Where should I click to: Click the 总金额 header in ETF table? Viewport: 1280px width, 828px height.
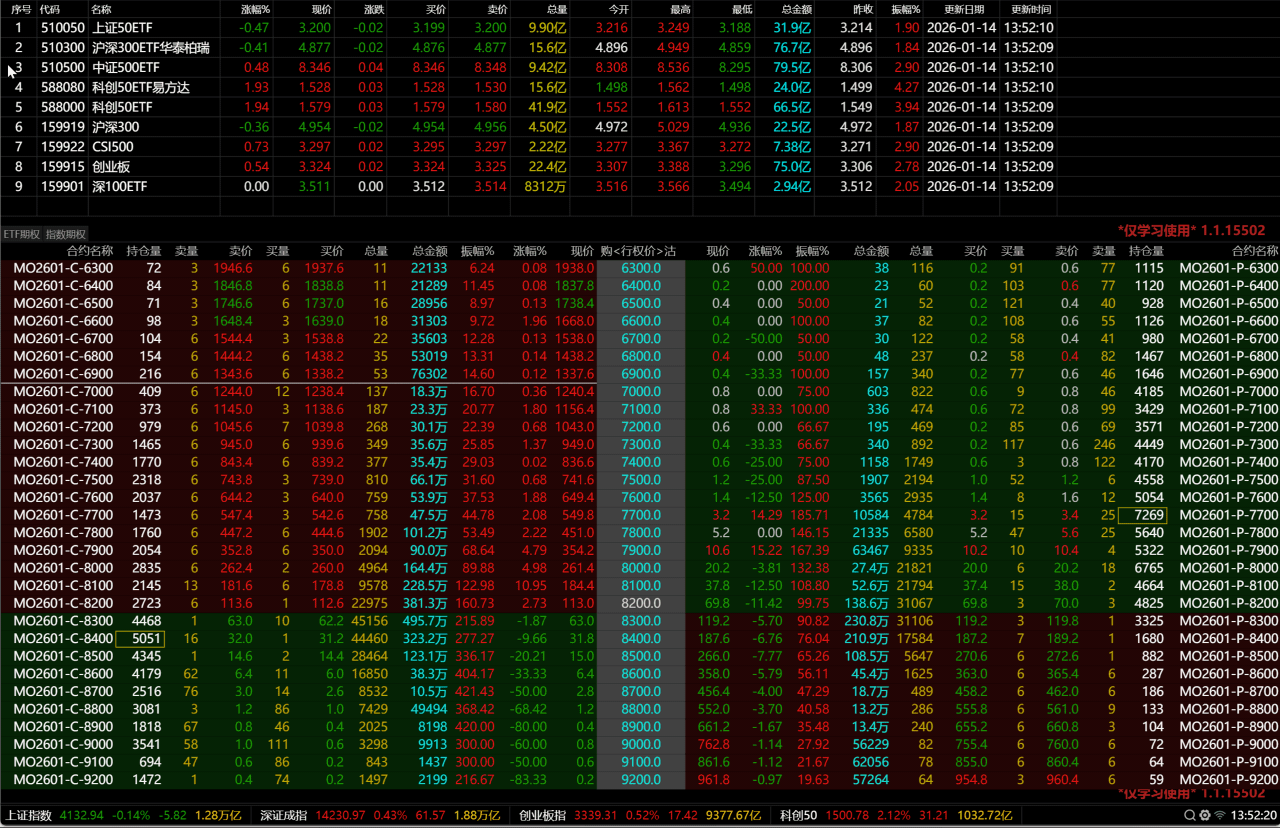796,9
